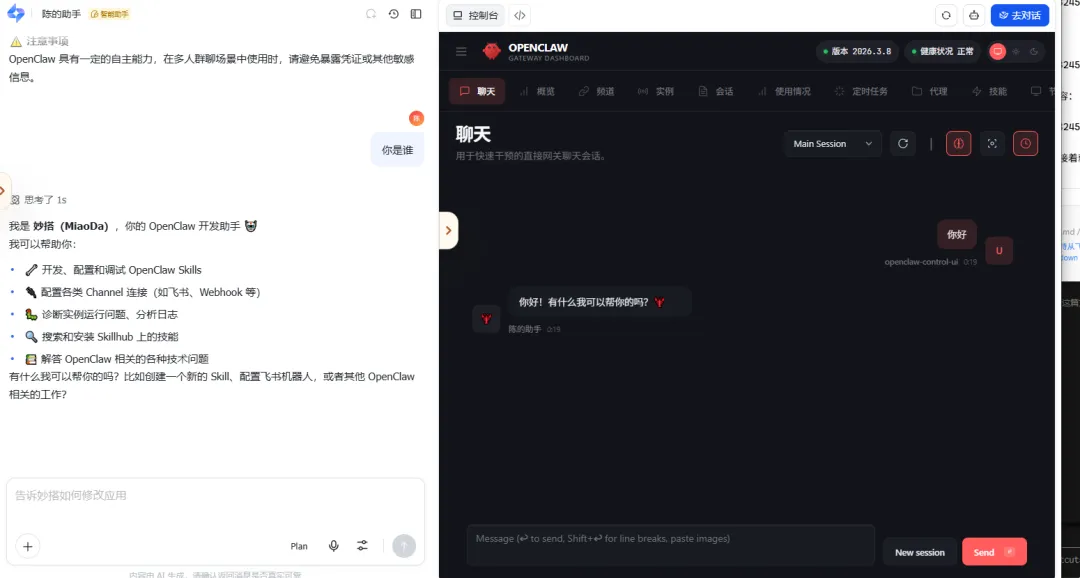
Task: Switch to the code view icon
Action: click(520, 15)
